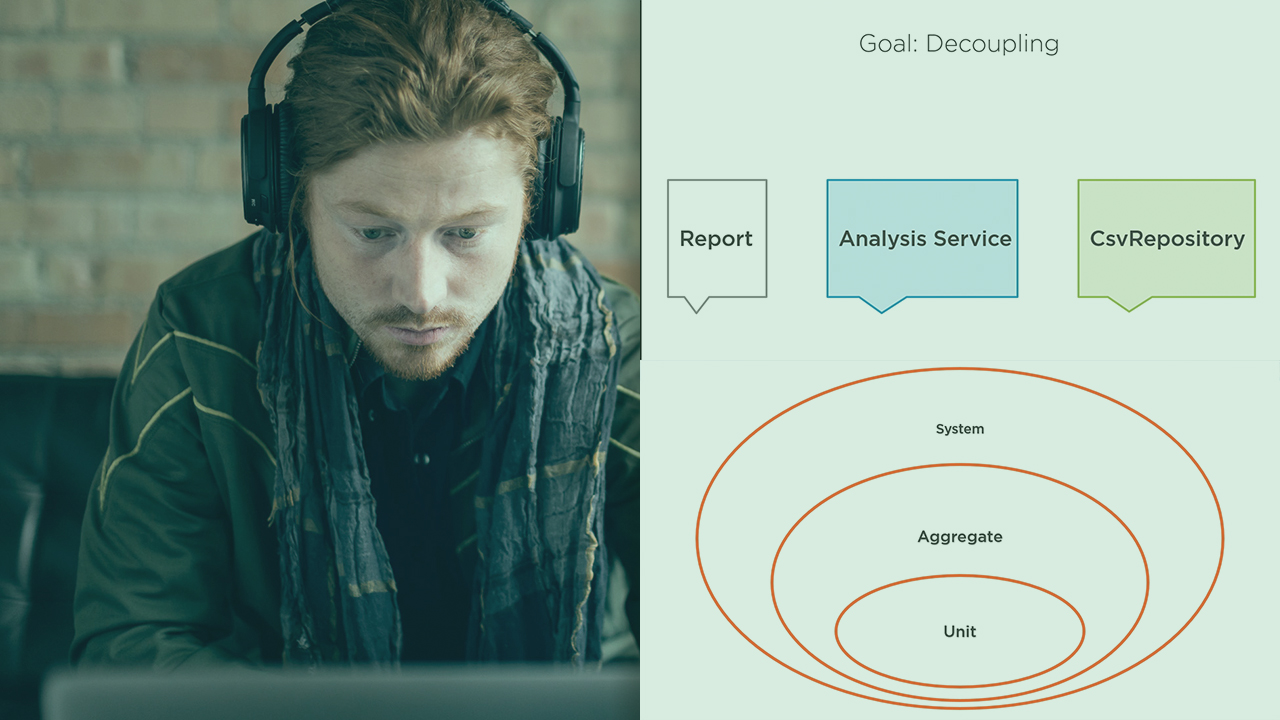
Task: Click the laptop lid at photo bottom
Action: 340,695
